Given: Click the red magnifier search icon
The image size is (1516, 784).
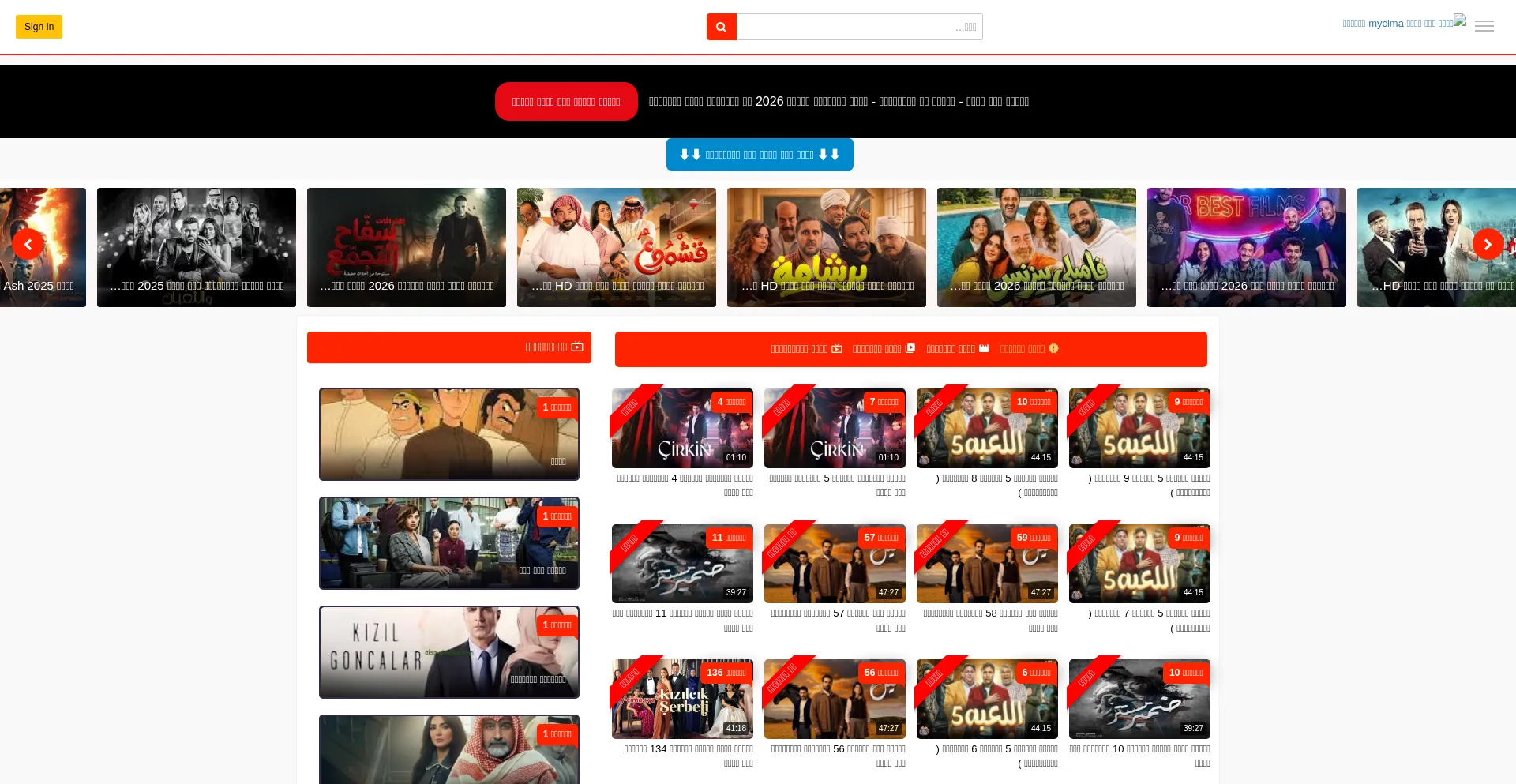Looking at the screenshot, I should coord(722,27).
